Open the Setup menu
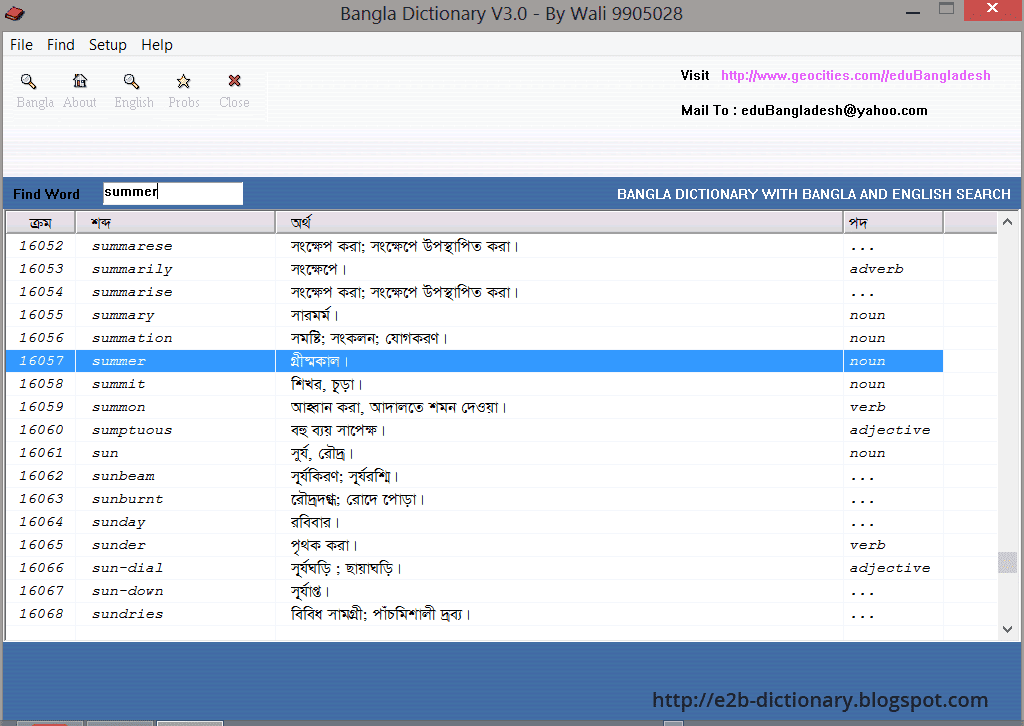Viewport: 1024px width, 726px height. (108, 45)
